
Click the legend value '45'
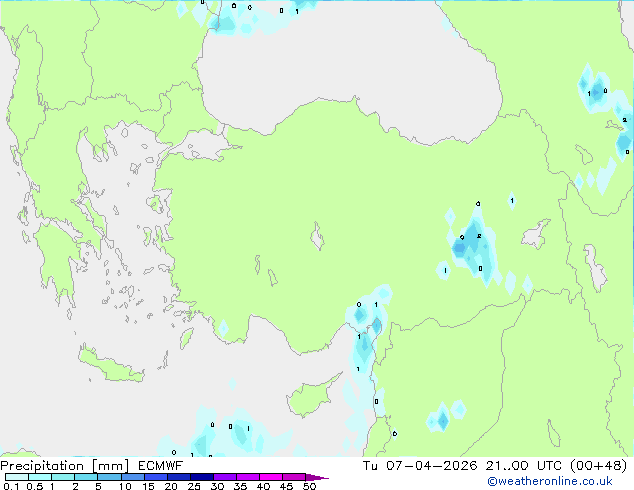(286, 486)
